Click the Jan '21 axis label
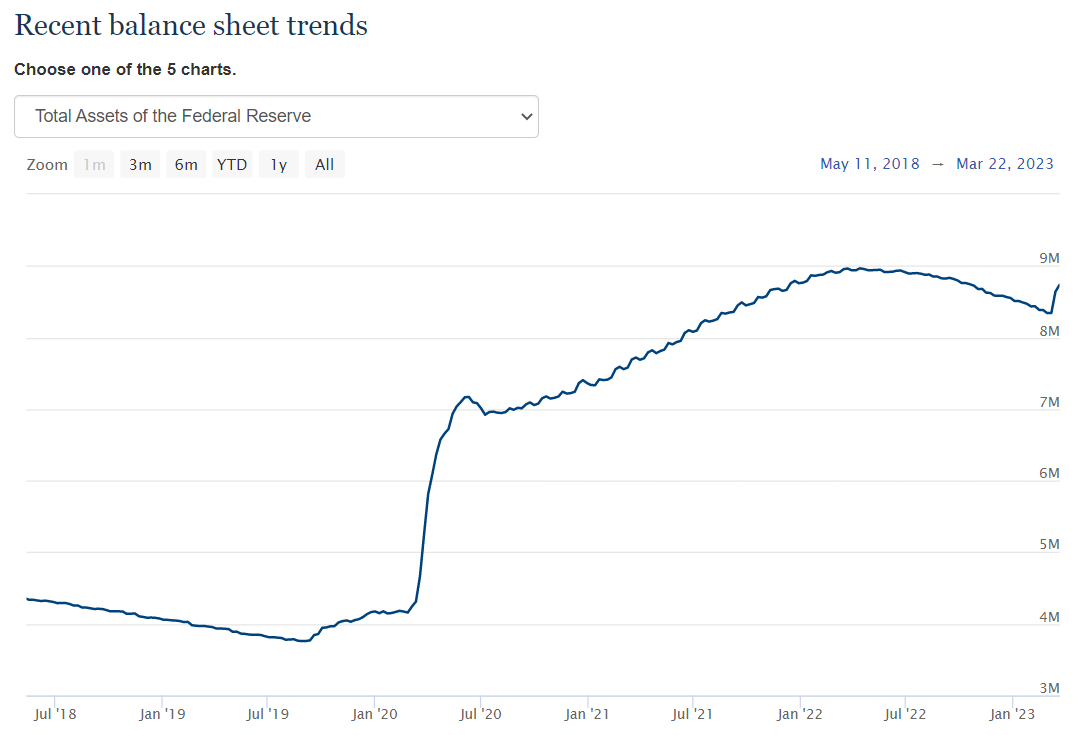Image resolution: width=1077 pixels, height=735 pixels. 587,714
